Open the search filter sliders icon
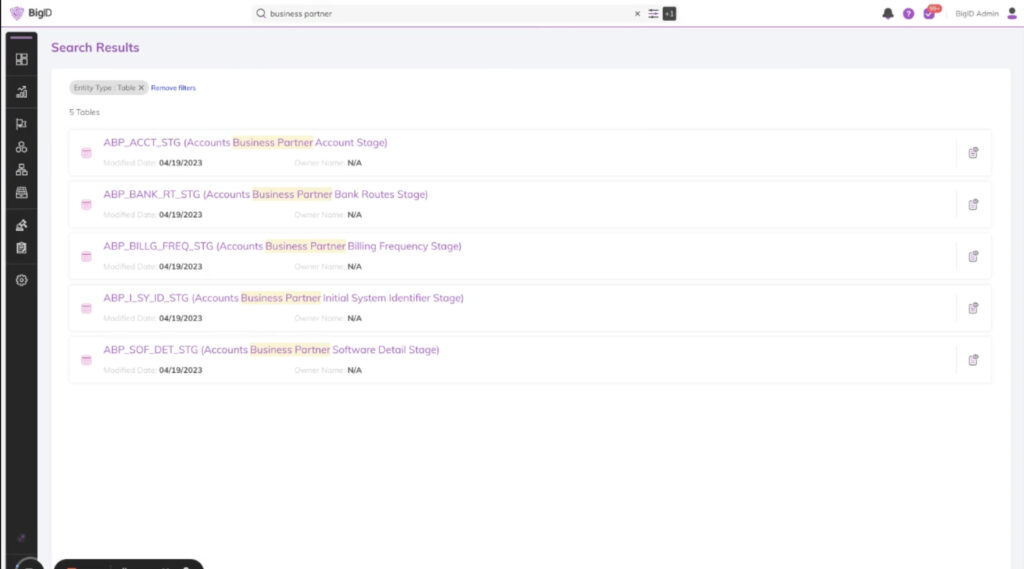This screenshot has width=1024, height=569. pyautogui.click(x=653, y=14)
